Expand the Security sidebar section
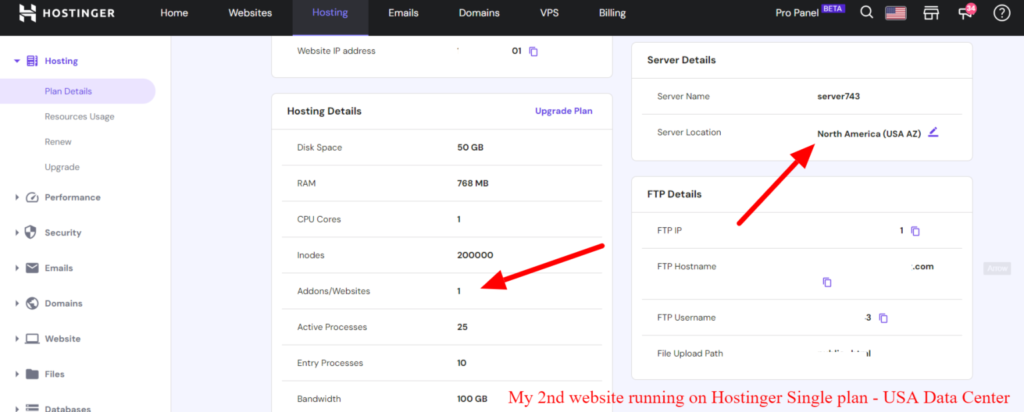This screenshot has height=412, width=1024. pyautogui.click(x=17, y=232)
